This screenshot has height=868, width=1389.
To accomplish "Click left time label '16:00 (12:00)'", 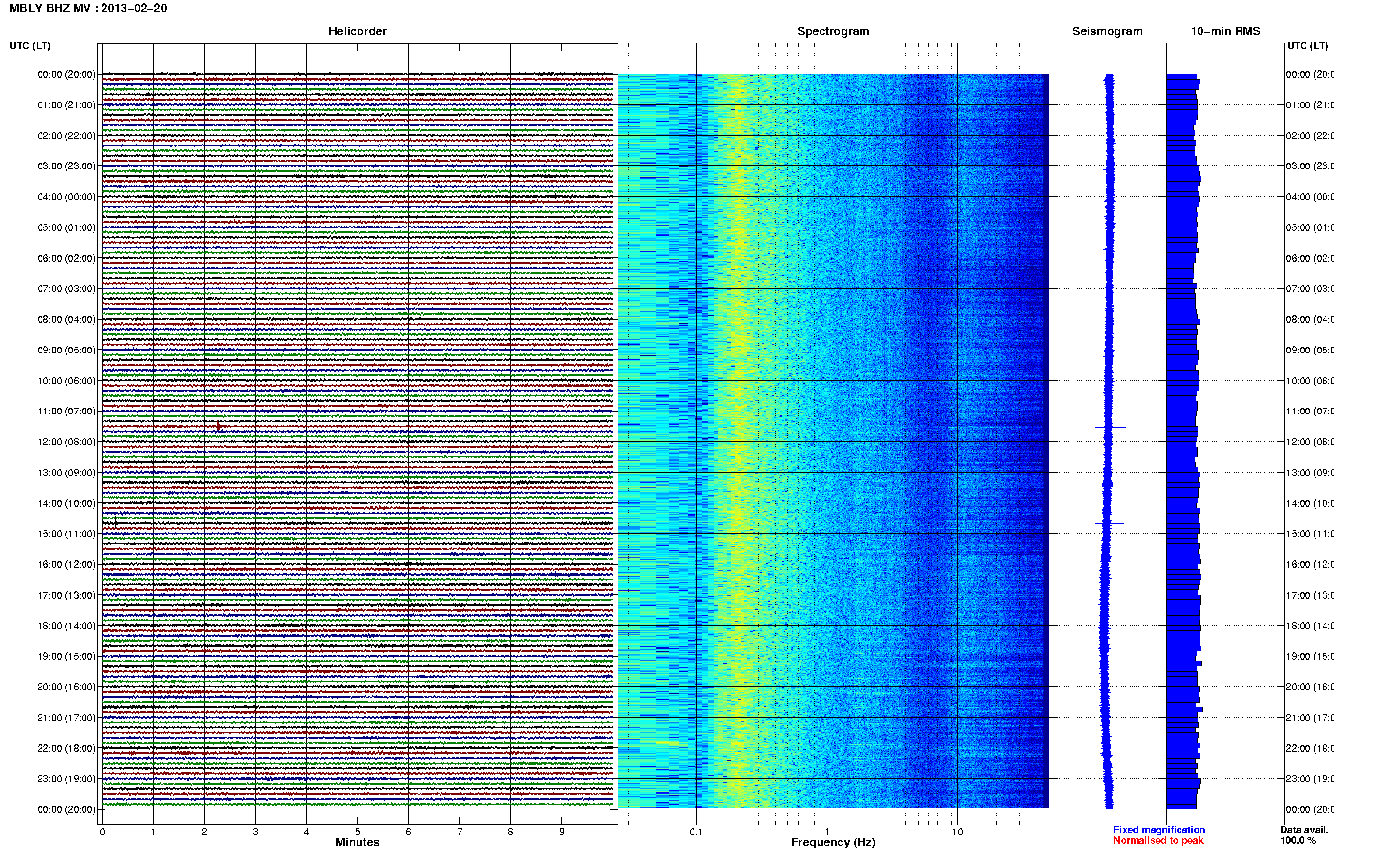I will (66, 564).
